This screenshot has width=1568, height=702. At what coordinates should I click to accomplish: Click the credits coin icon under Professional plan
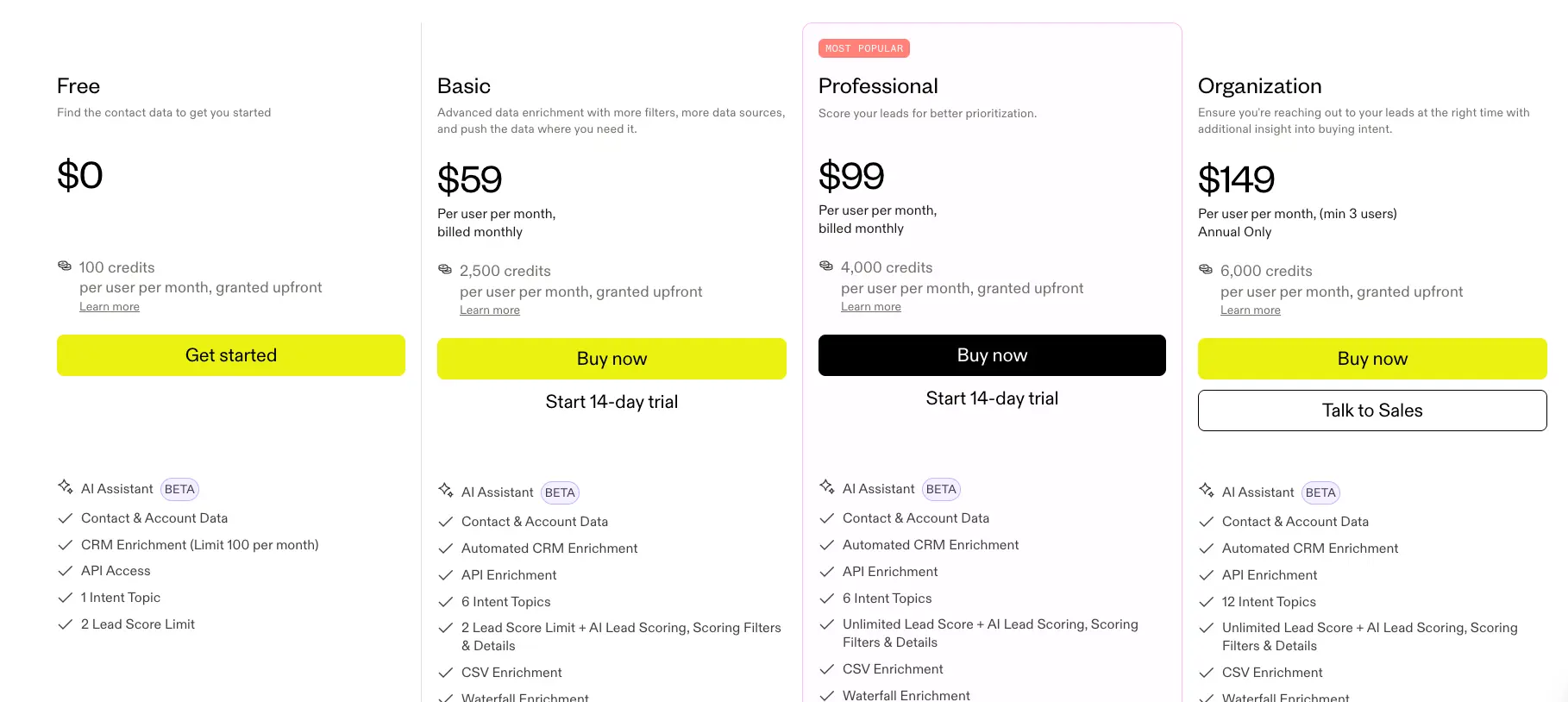[826, 266]
